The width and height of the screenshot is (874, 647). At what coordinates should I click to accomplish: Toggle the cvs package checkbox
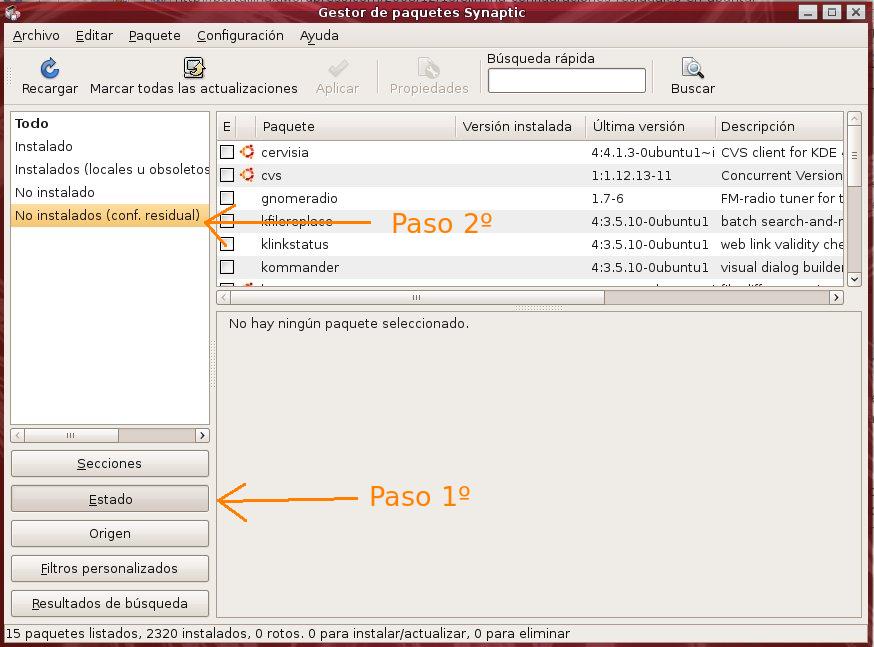pos(227,175)
